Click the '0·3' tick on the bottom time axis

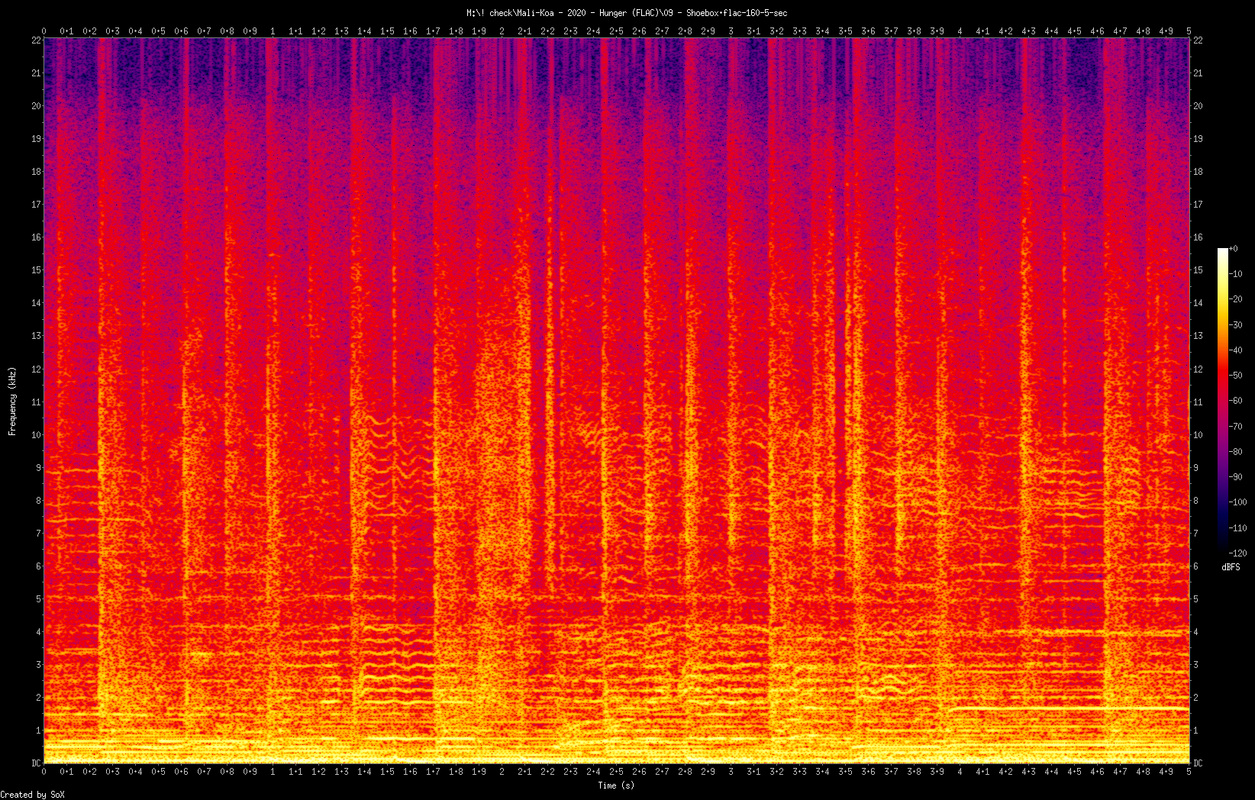(x=113, y=772)
